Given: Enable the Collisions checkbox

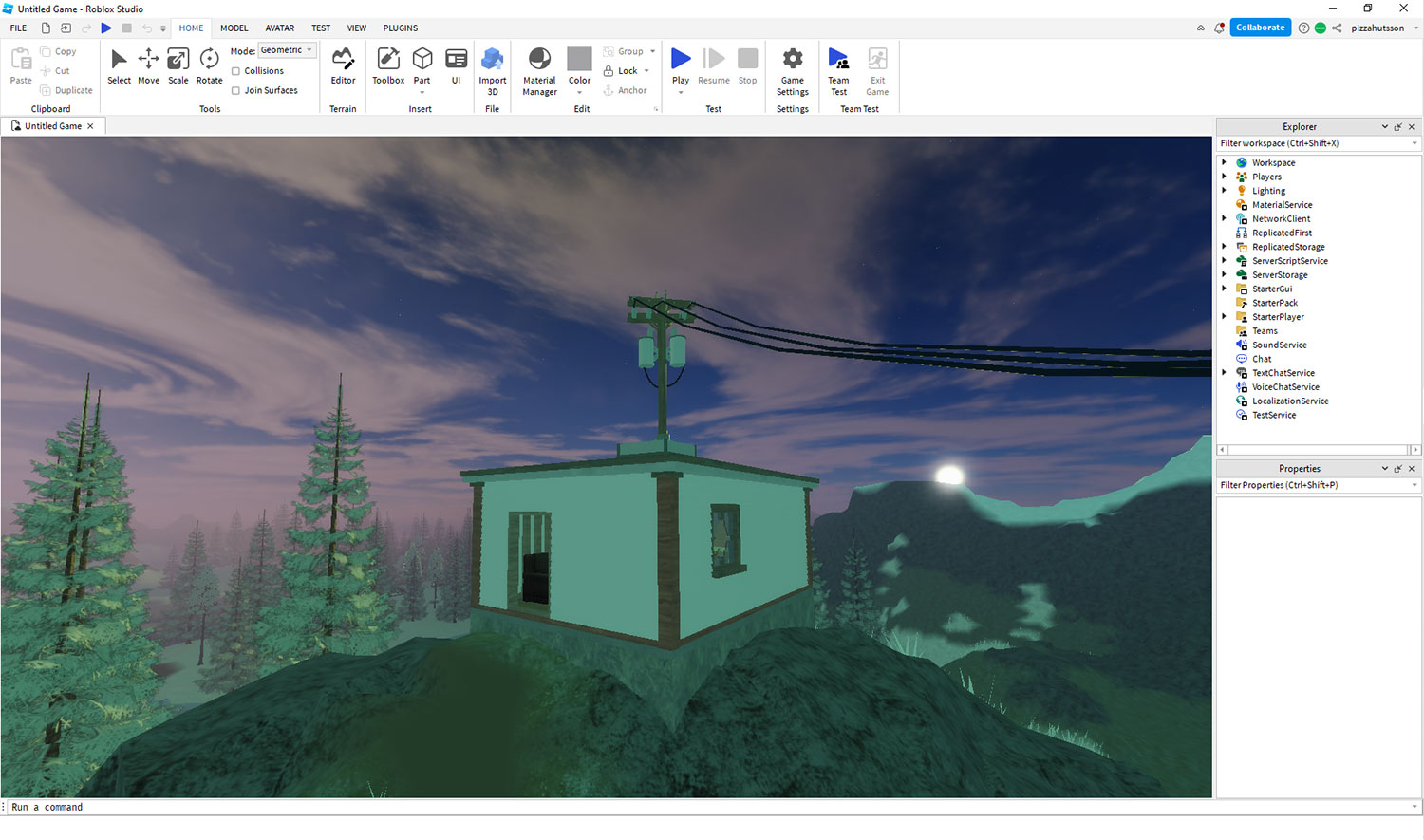Looking at the screenshot, I should coord(236,71).
